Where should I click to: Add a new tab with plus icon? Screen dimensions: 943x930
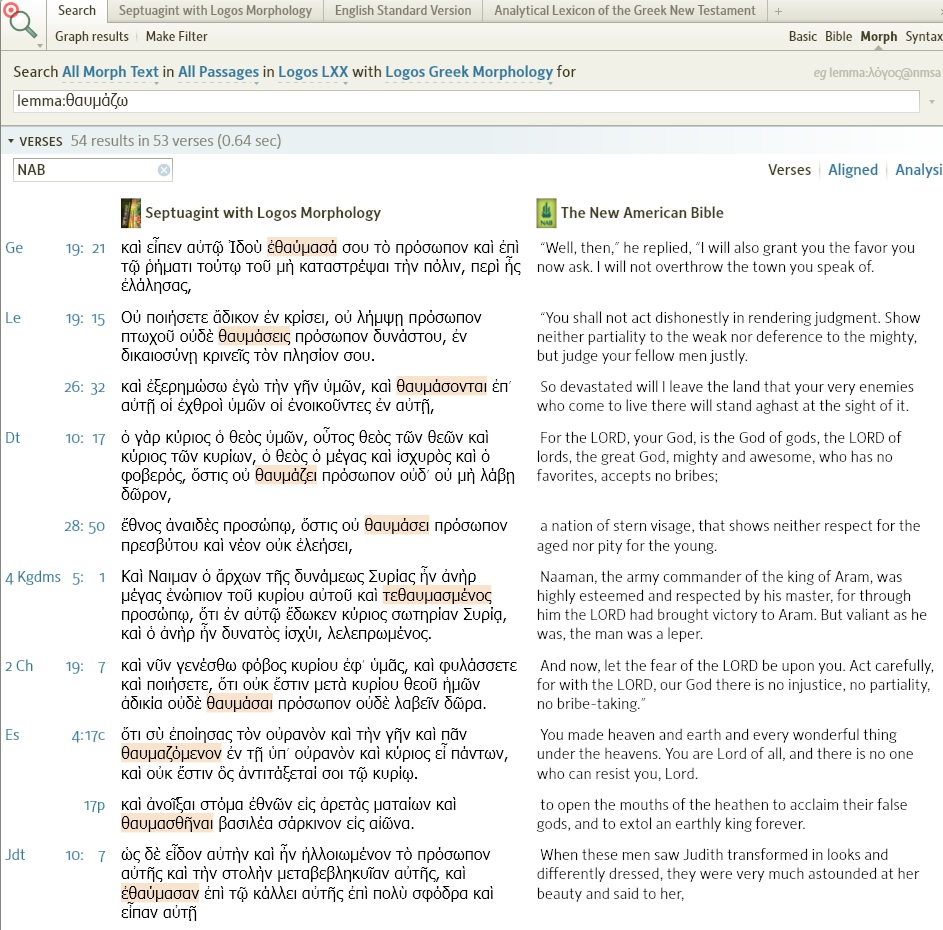coord(778,11)
